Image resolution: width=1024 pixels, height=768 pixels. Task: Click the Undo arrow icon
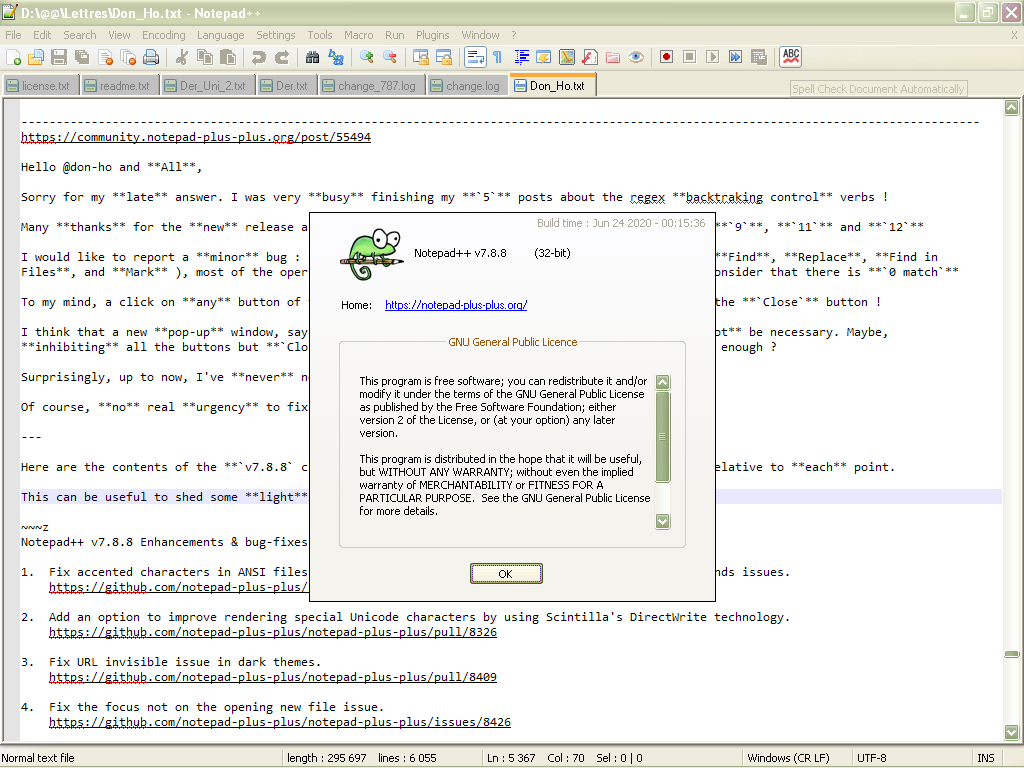tap(259, 57)
